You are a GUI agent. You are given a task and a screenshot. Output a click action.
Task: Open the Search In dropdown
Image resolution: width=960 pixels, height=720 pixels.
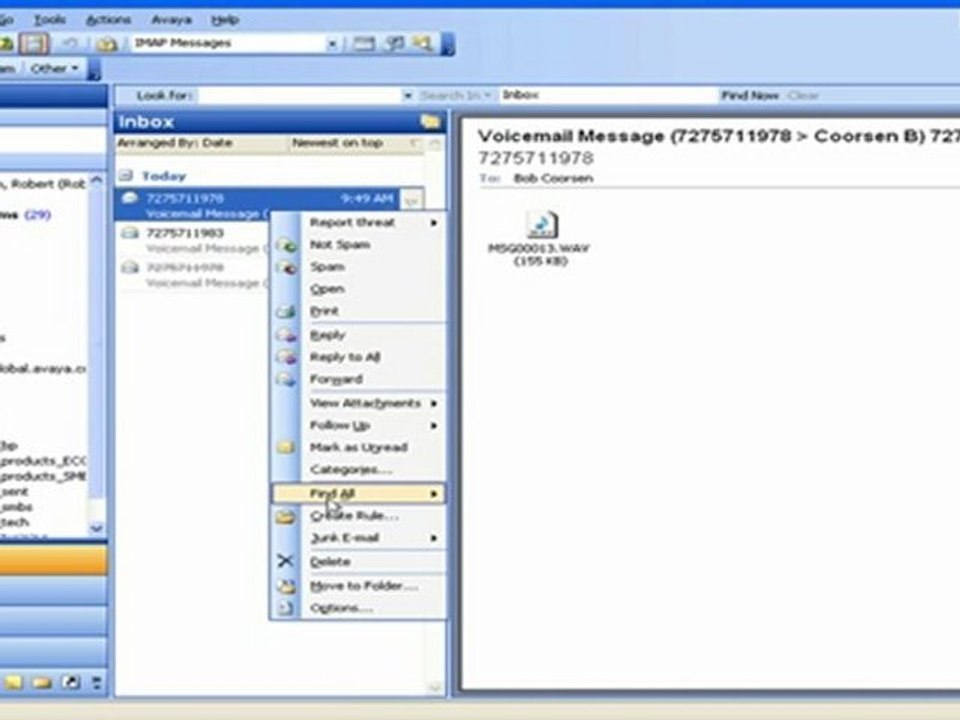pos(456,96)
